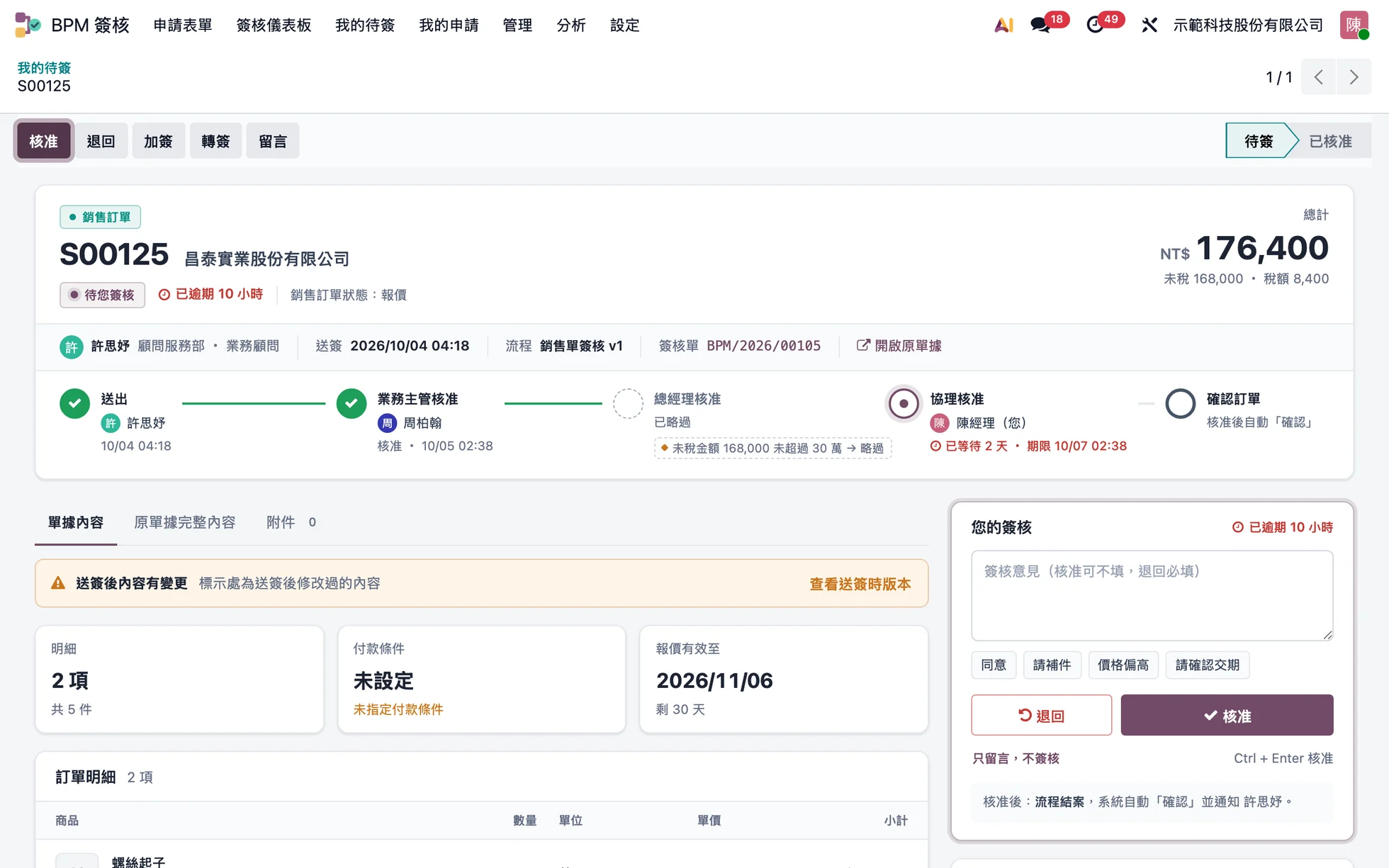
Task: Click the skipped 總經理核准 step circle
Action: [628, 404]
